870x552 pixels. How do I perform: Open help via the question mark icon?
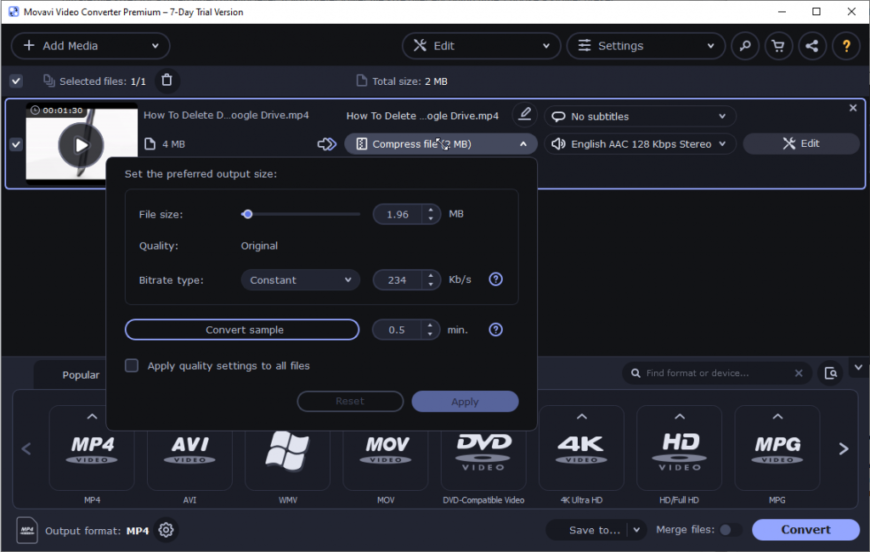[846, 46]
